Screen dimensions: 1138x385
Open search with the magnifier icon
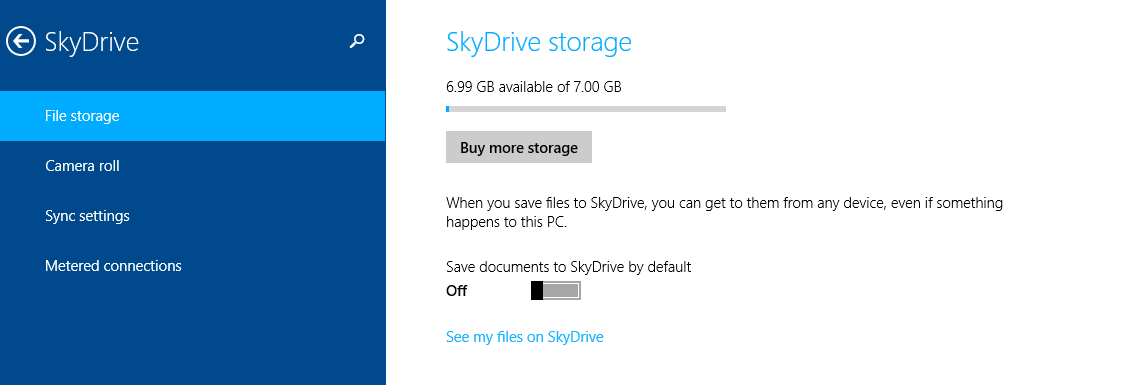[356, 41]
